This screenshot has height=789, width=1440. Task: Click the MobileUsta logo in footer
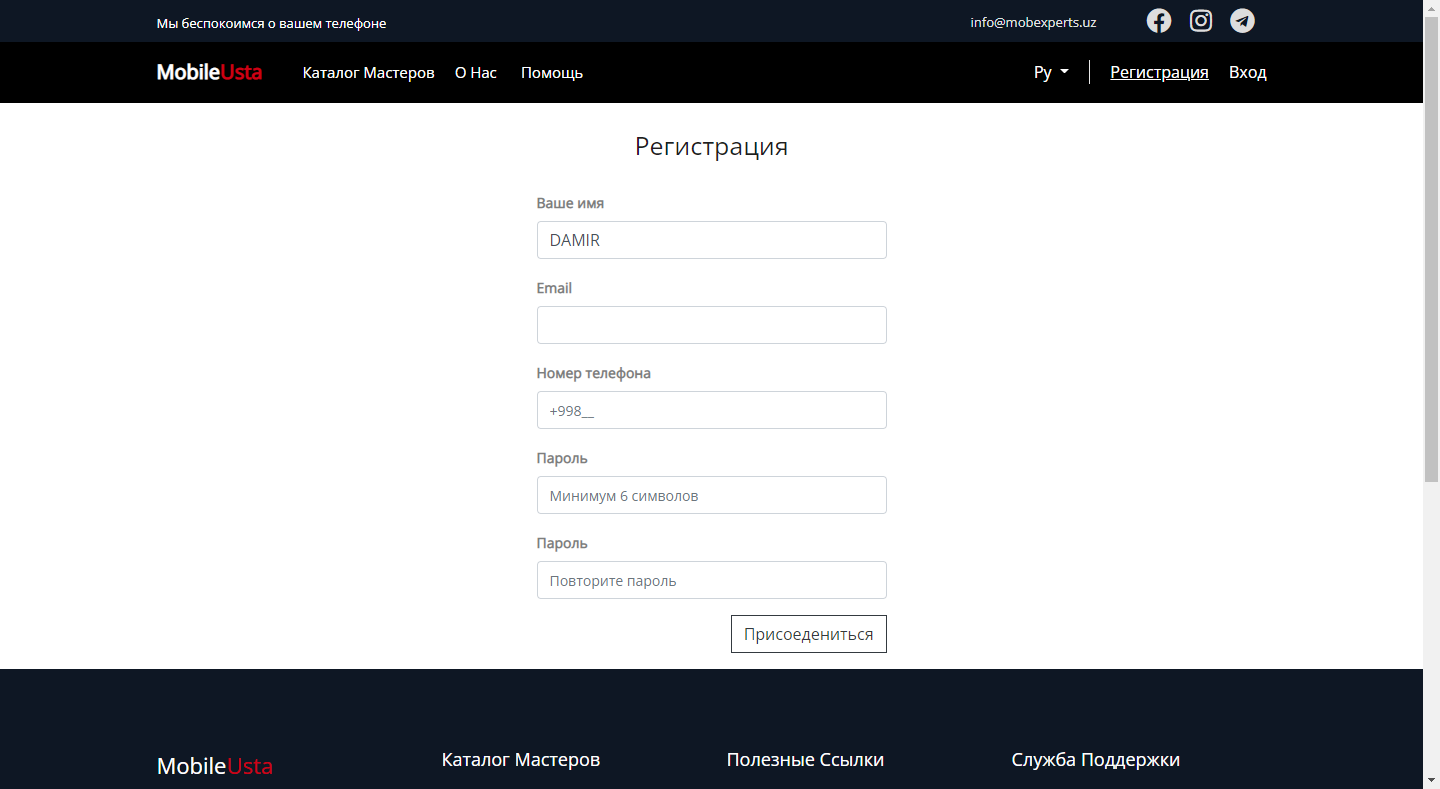coord(214,766)
